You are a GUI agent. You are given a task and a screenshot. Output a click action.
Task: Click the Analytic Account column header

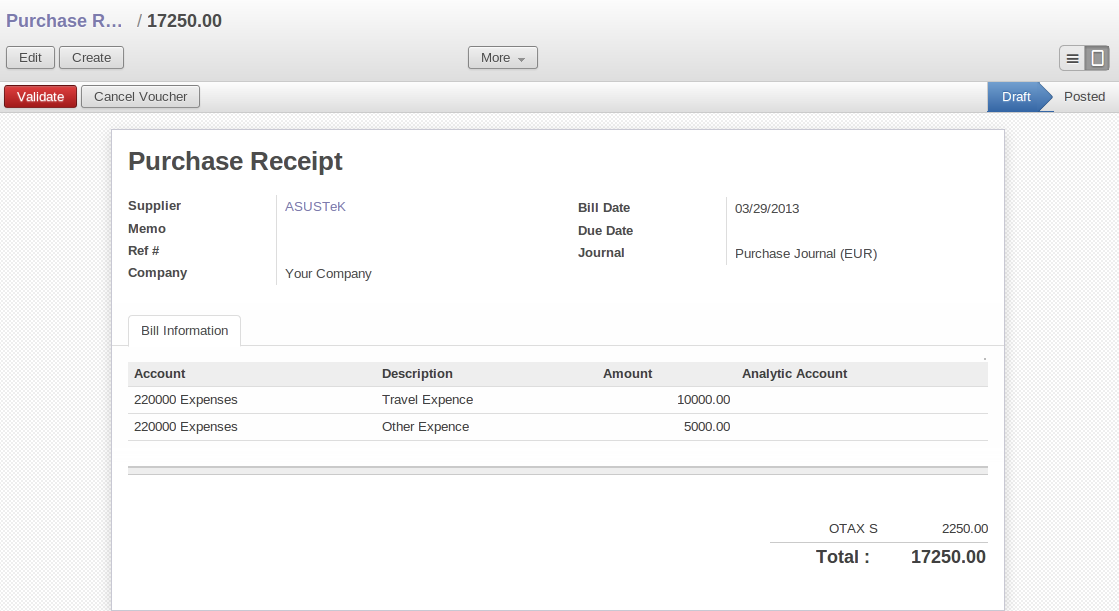(x=794, y=374)
